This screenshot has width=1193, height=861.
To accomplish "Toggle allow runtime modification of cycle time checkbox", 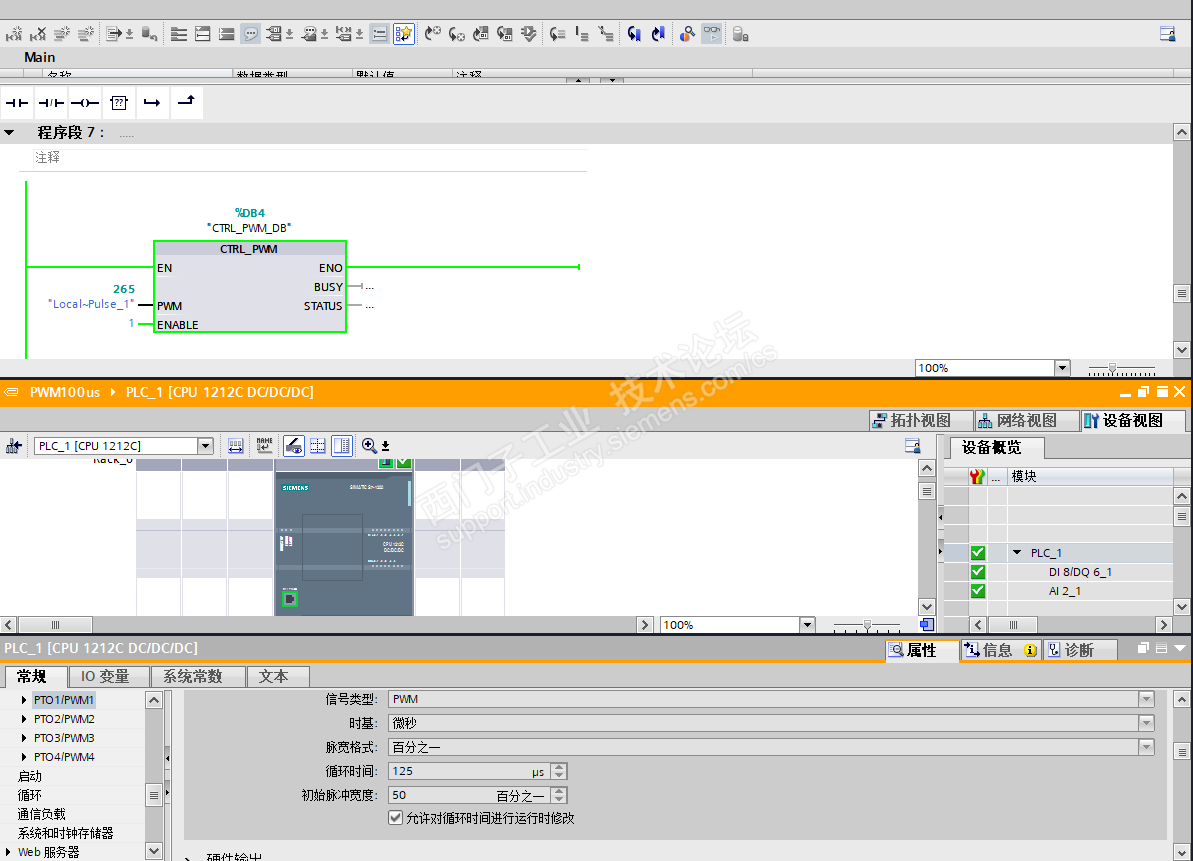I will (x=396, y=818).
